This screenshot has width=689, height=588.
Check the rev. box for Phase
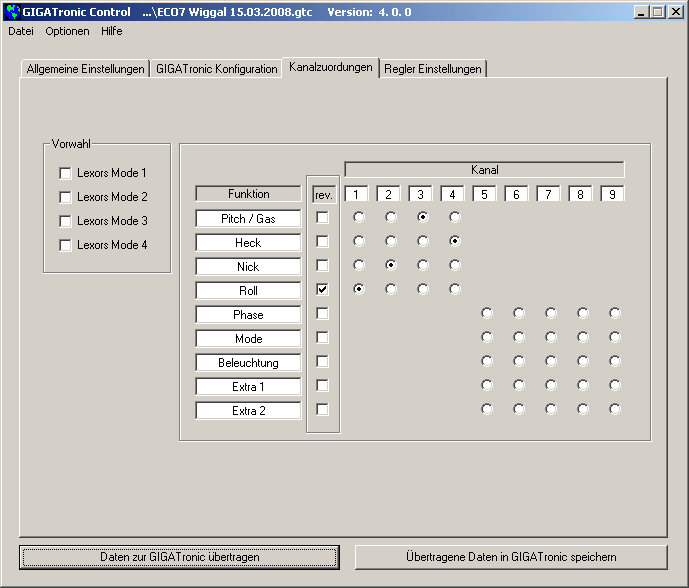click(x=323, y=313)
